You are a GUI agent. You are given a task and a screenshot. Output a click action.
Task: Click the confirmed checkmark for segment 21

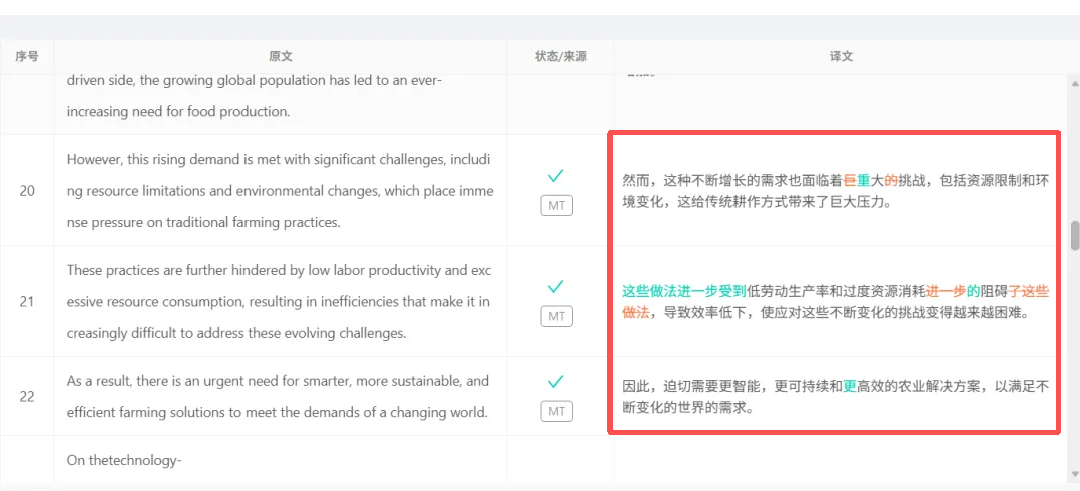click(x=556, y=287)
